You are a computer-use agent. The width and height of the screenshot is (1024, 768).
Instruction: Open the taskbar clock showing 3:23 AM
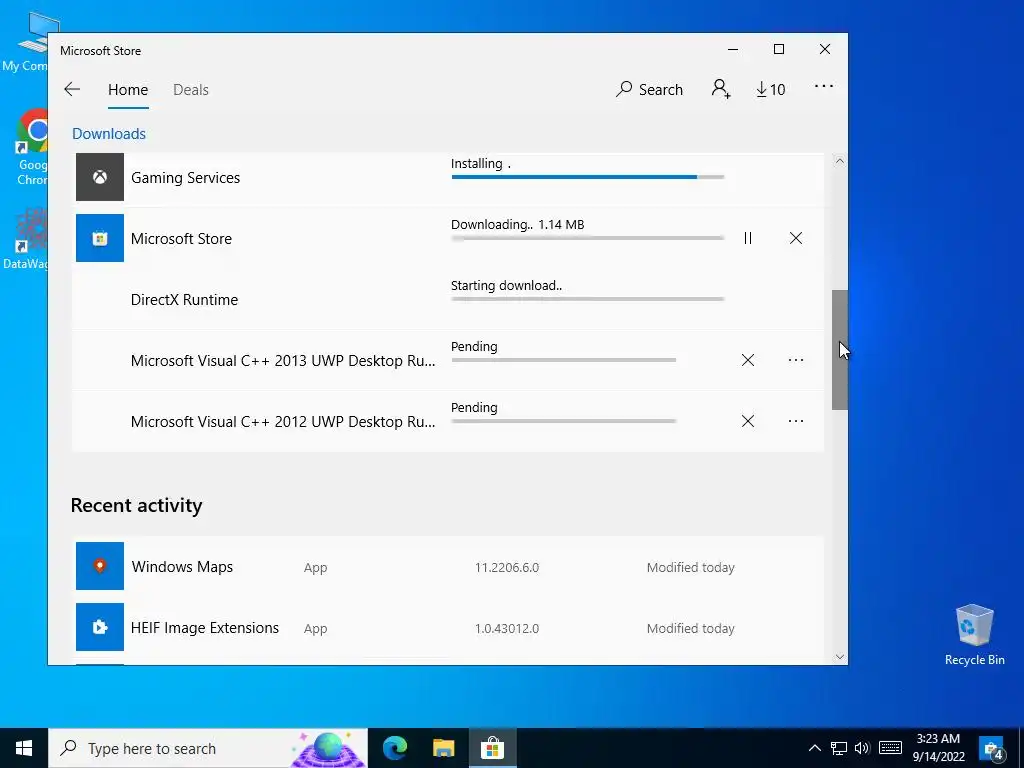pyautogui.click(x=938, y=748)
